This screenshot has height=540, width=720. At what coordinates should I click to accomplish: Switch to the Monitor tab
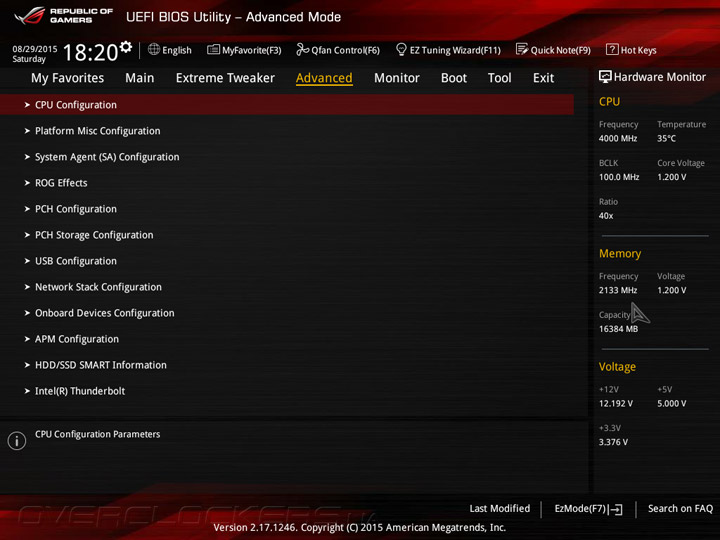pyautogui.click(x=397, y=78)
